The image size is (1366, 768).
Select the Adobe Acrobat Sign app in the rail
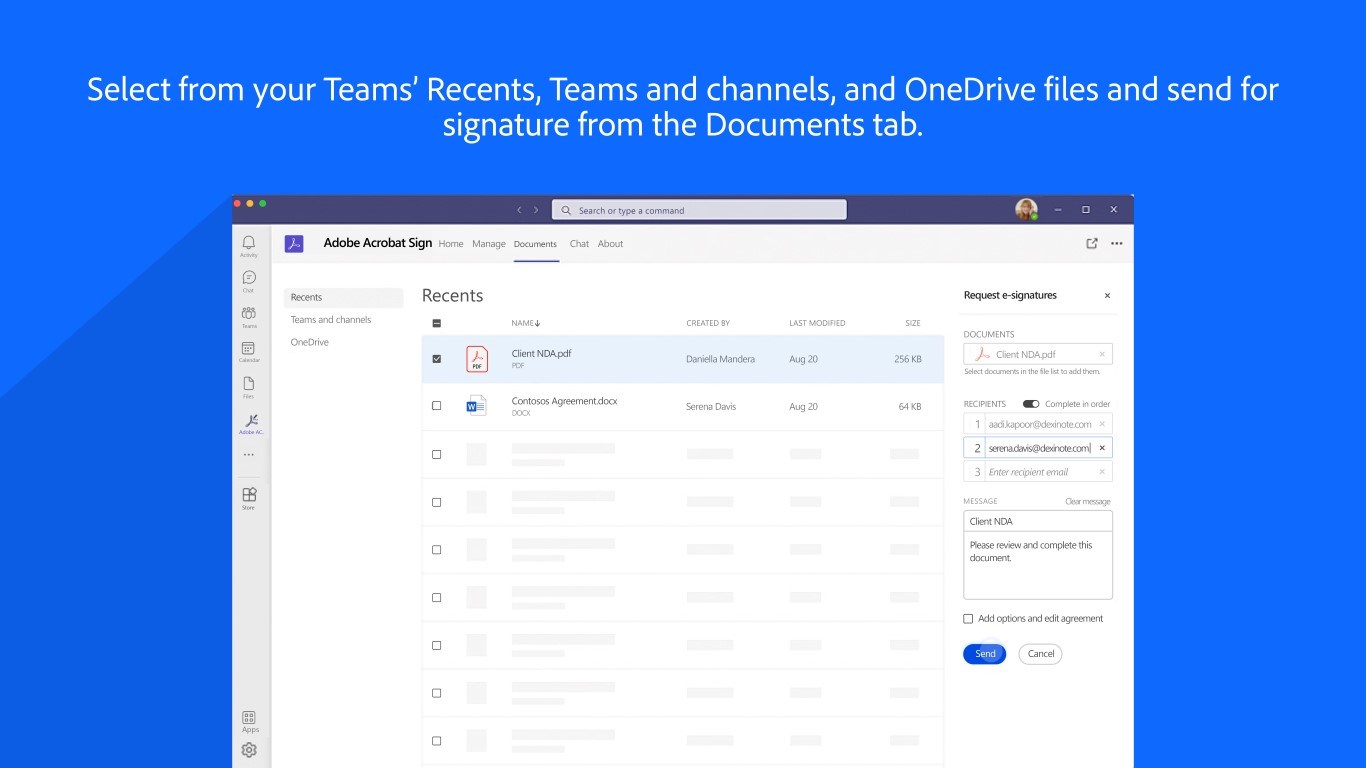tap(250, 424)
